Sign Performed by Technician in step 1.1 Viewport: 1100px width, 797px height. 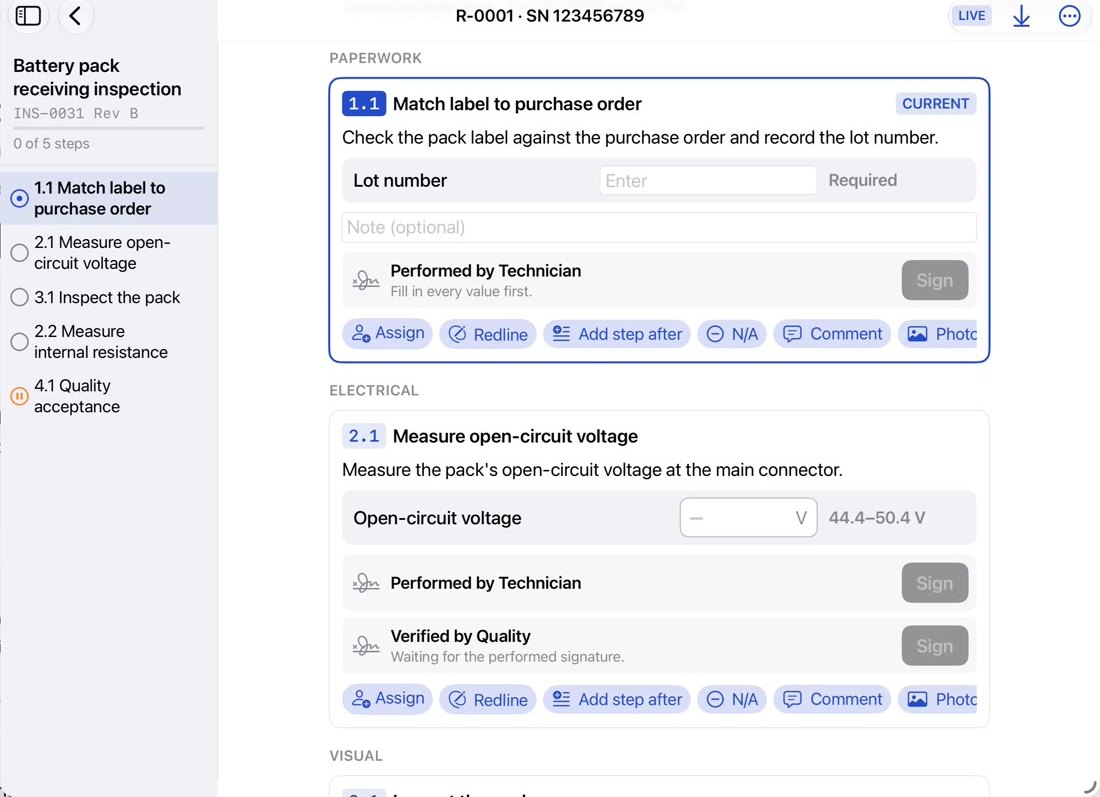(934, 281)
